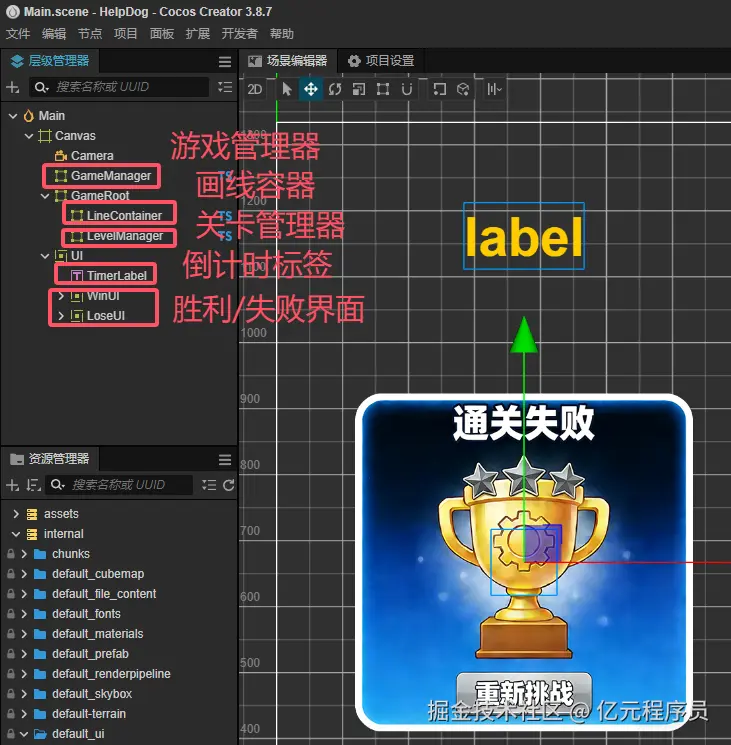Viewport: 731px width, 745px height.
Task: Collapse all folders icon in Assets panel
Action: point(209,485)
